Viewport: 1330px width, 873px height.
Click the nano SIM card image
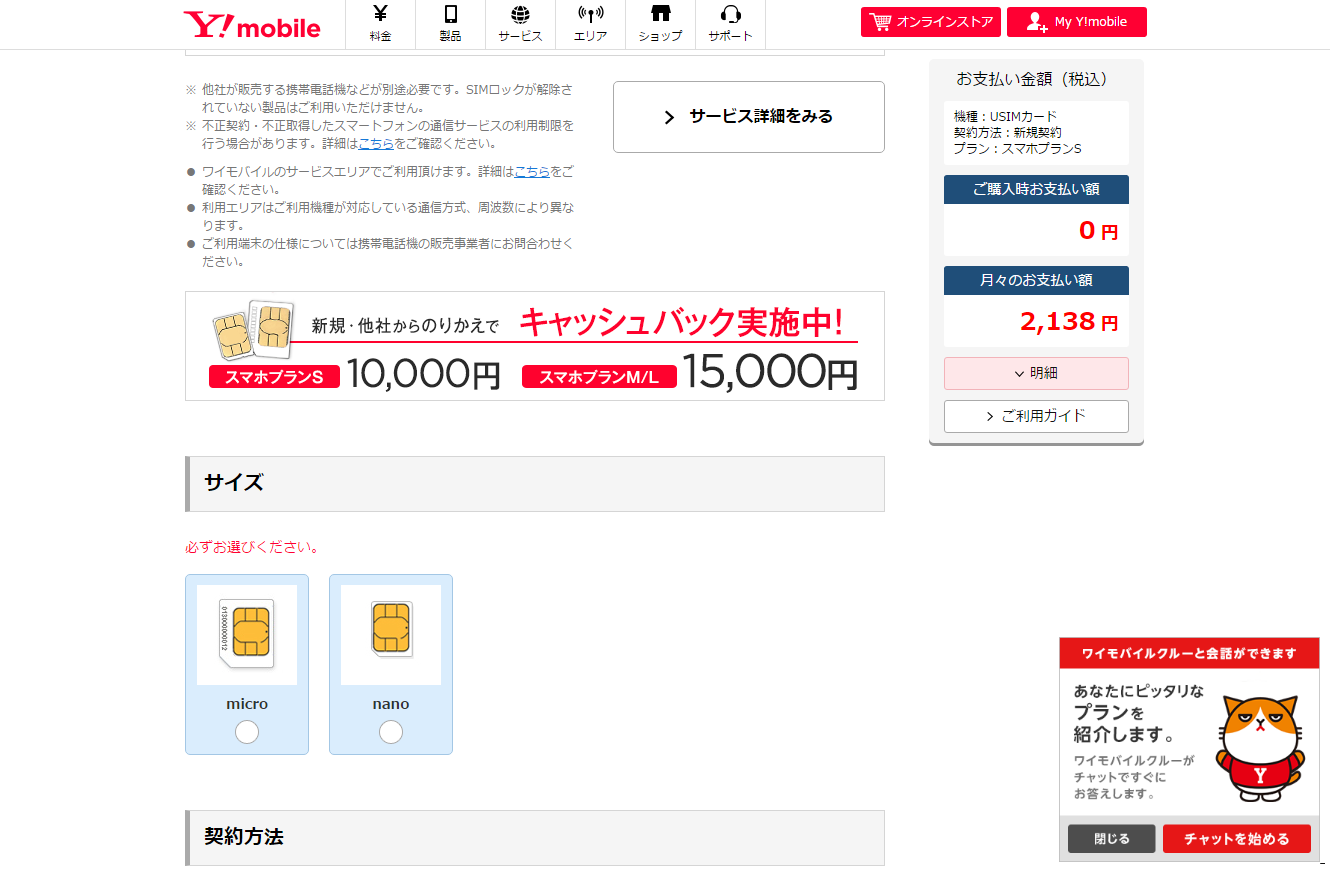coord(391,635)
